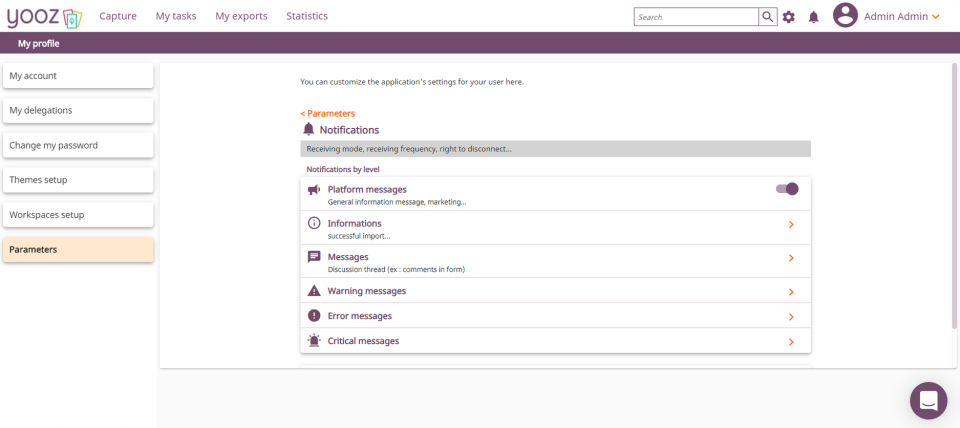
Task: Expand the Warning messages chevron
Action: [x=791, y=292]
